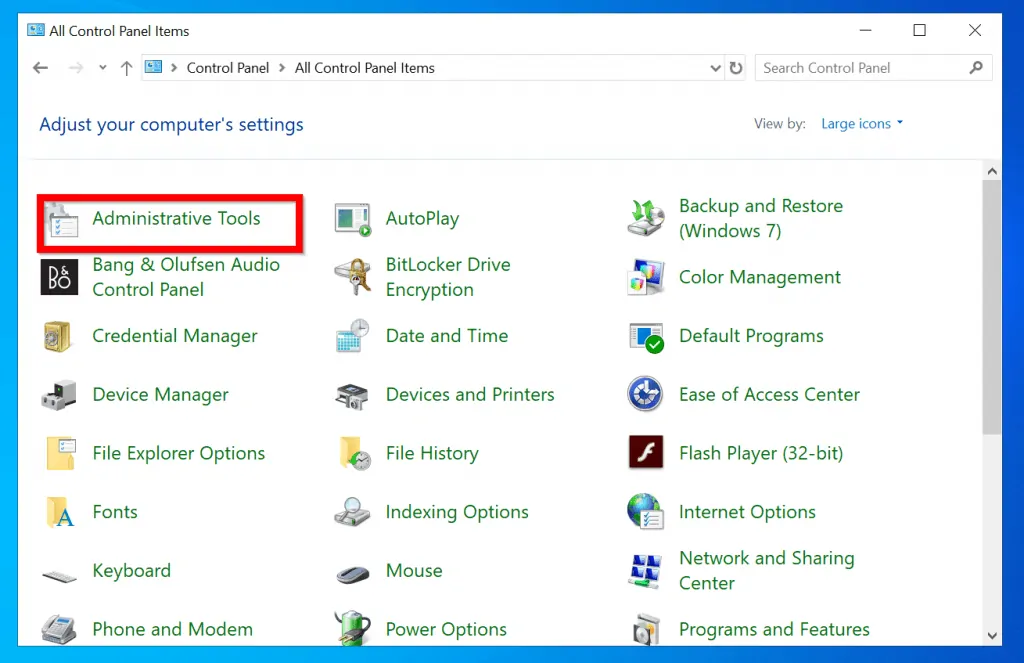Refresh the Control Panel view
Viewport: 1024px width, 663px height.
tap(736, 68)
